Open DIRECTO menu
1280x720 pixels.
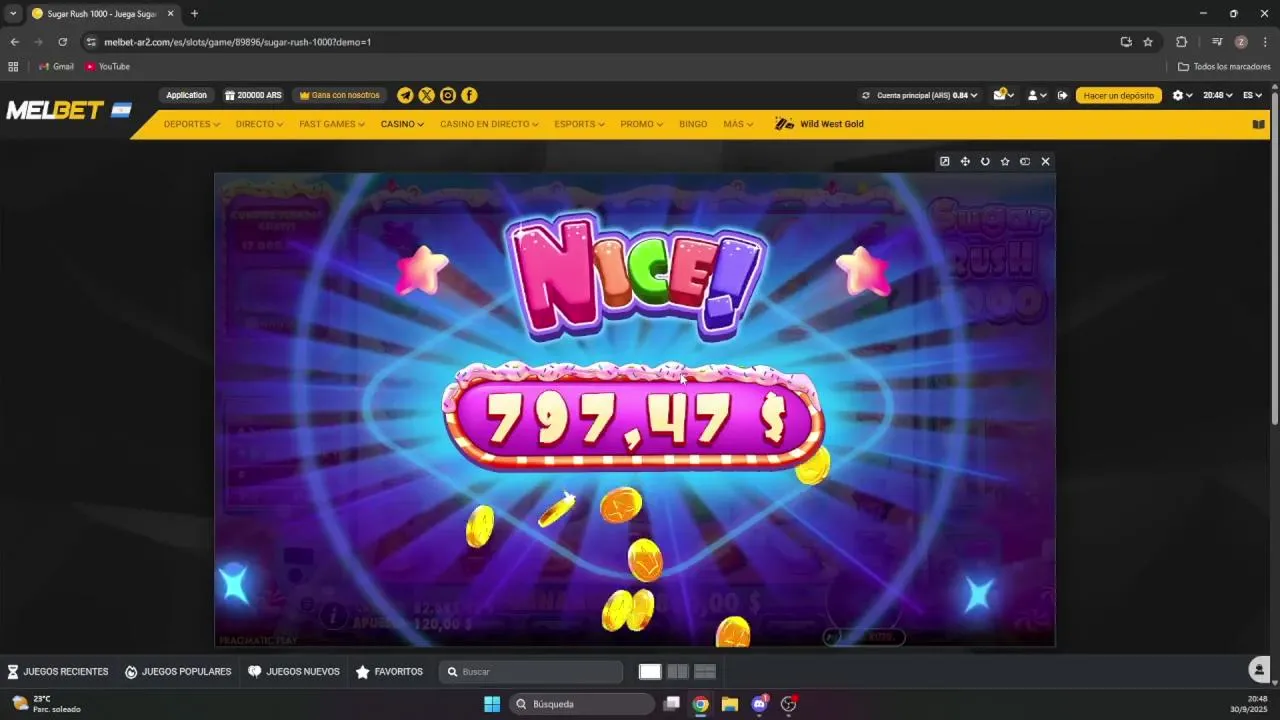259,124
